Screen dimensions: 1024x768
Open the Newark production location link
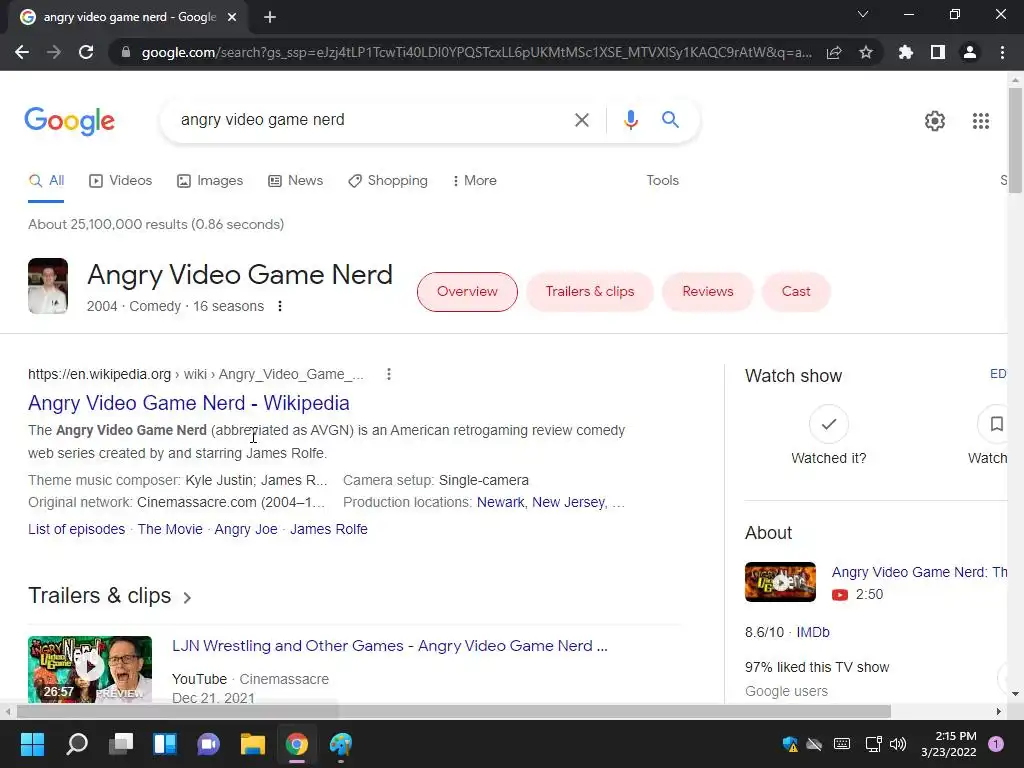(x=500, y=502)
